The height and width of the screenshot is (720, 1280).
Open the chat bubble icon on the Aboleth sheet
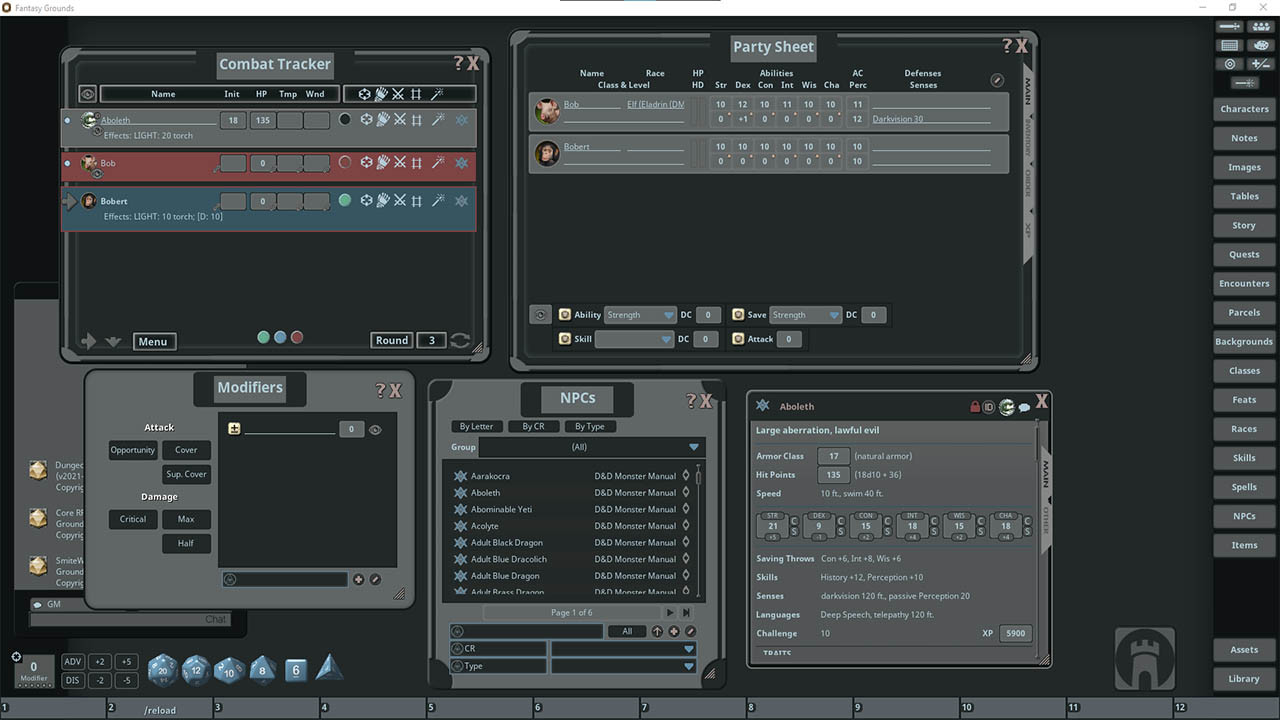pyautogui.click(x=1023, y=406)
